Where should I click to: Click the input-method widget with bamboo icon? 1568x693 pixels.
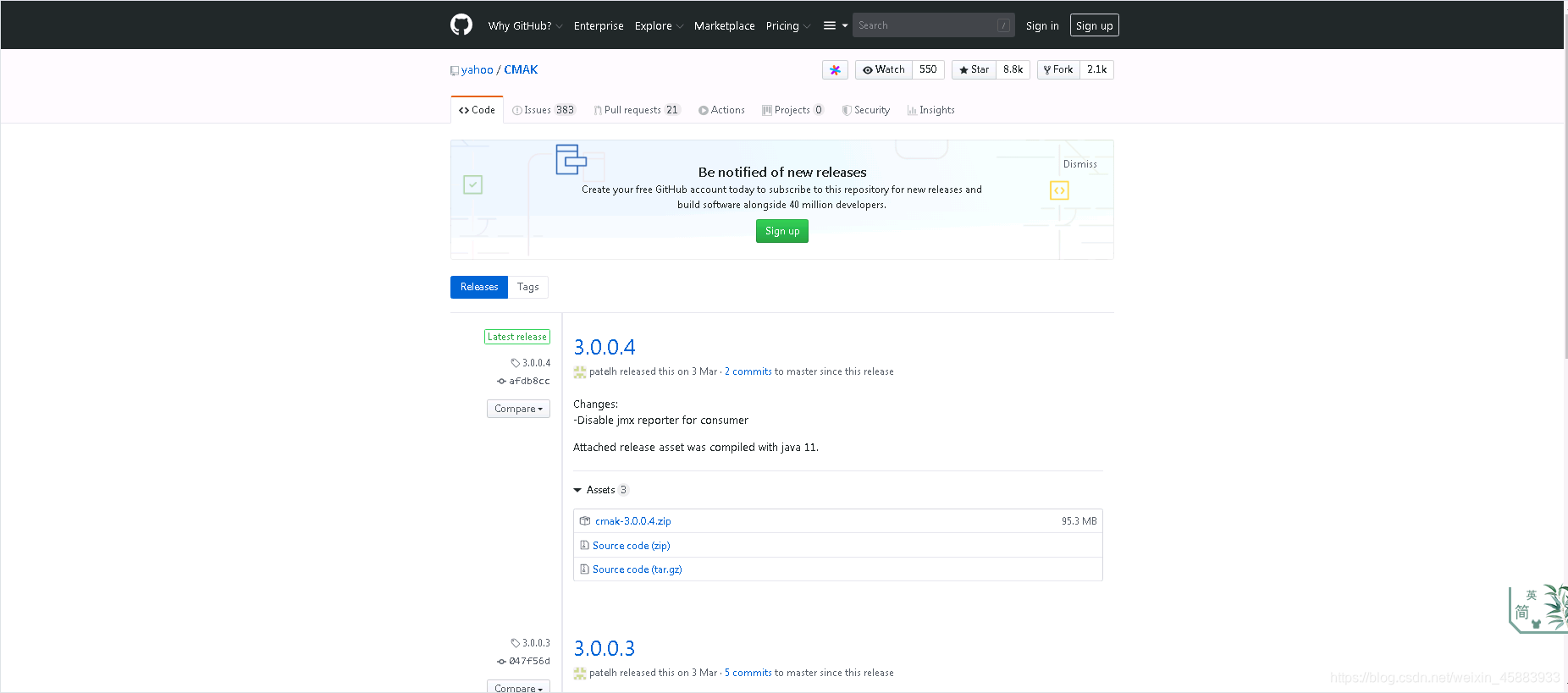1538,608
